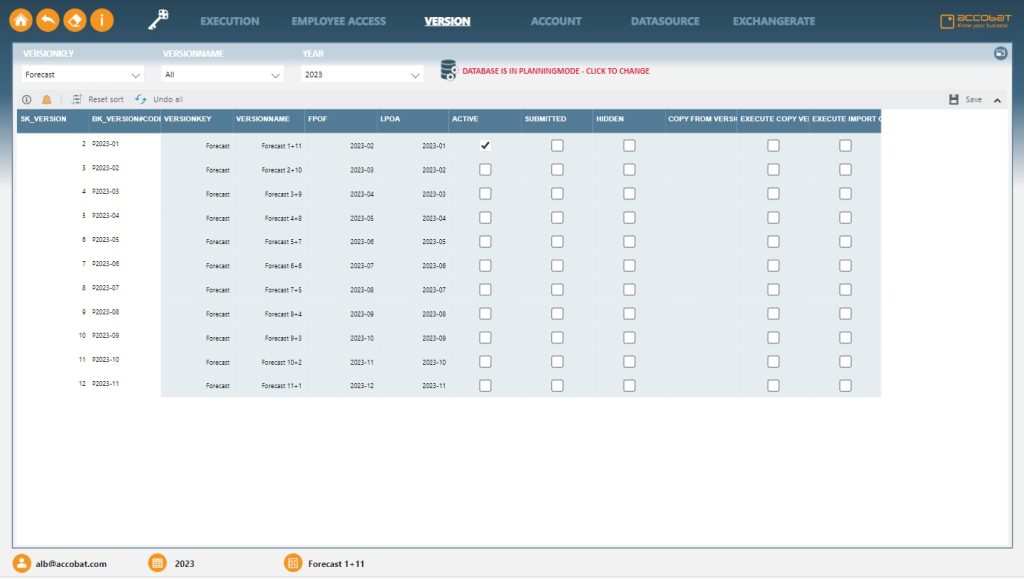Screen dimensions: 1024x579
Task: Click the database Planningmode icon
Action: pos(447,70)
